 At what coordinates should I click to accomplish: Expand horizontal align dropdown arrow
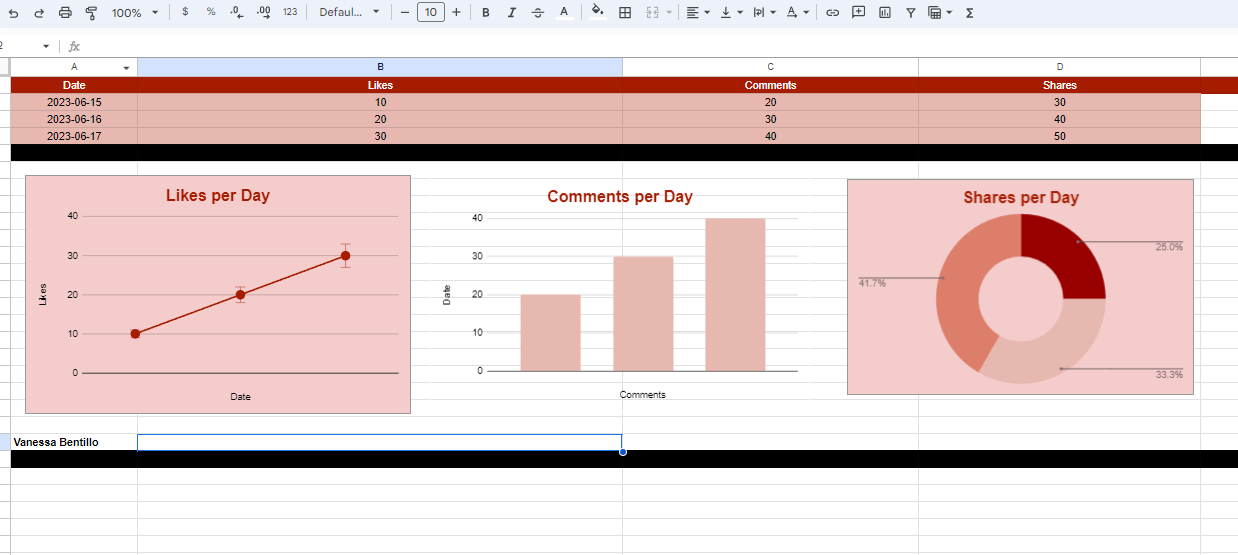click(x=707, y=13)
